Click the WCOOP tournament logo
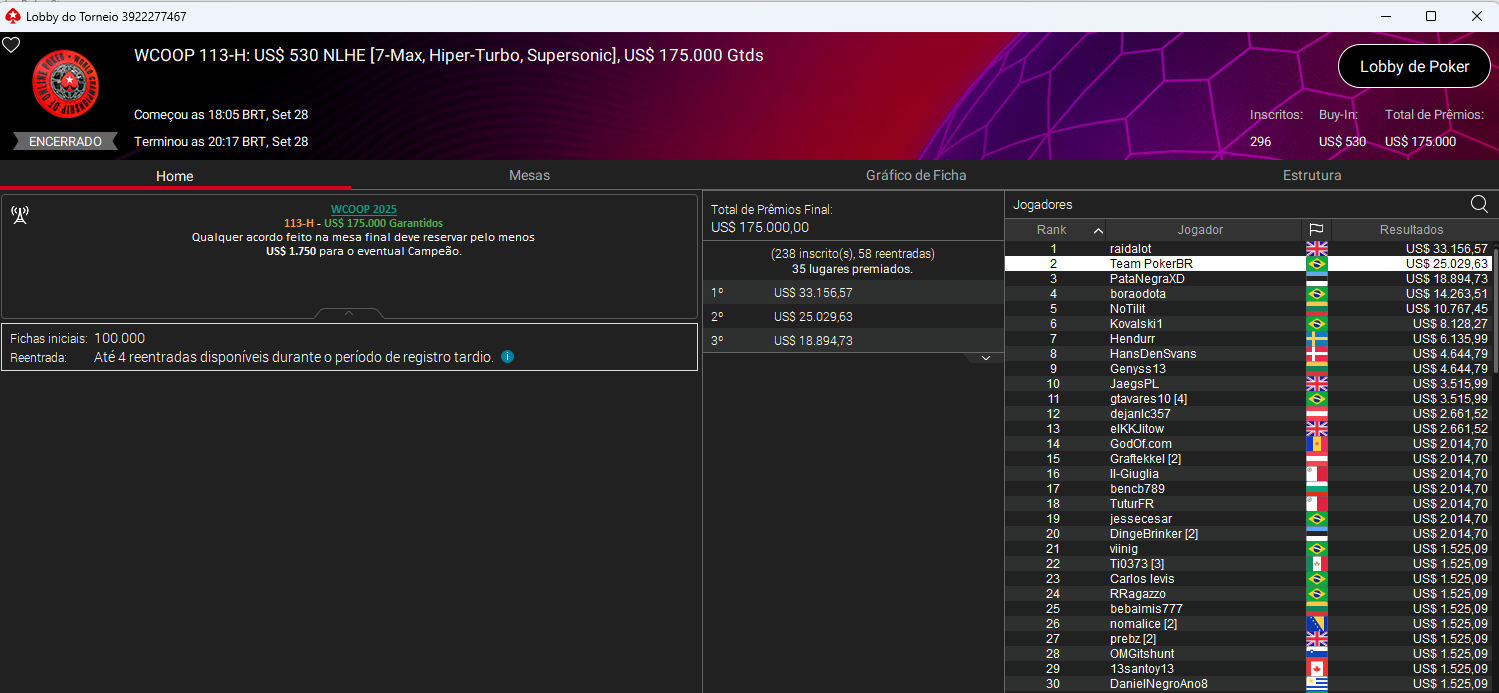 tap(65, 83)
